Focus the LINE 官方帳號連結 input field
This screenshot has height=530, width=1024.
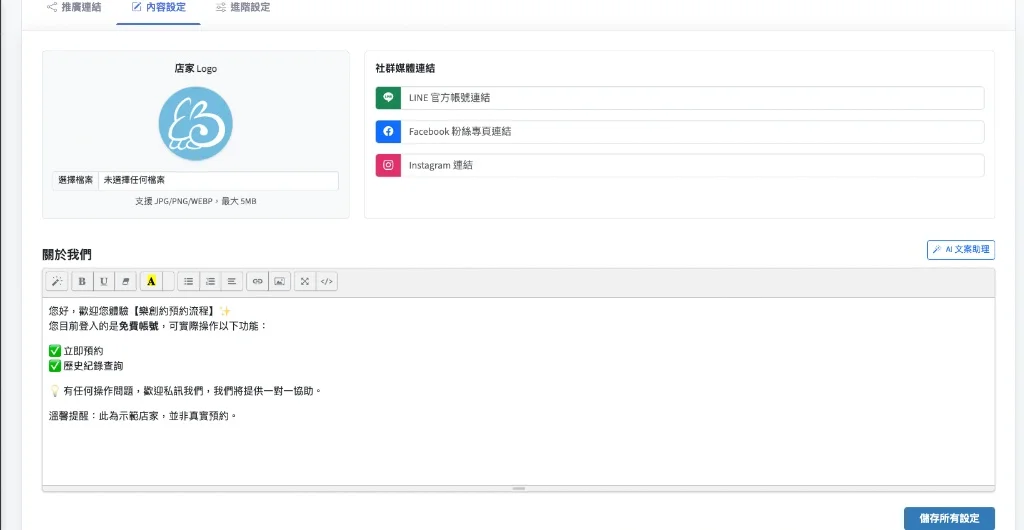[692, 98]
